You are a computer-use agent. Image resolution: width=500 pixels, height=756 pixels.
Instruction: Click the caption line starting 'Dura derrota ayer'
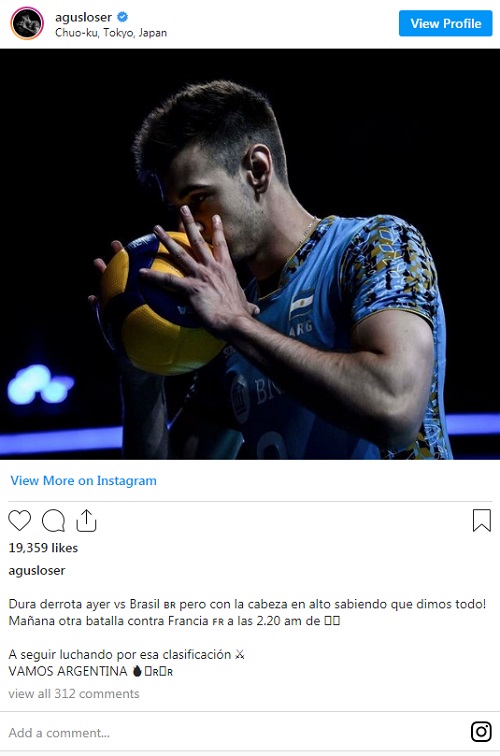point(247,604)
